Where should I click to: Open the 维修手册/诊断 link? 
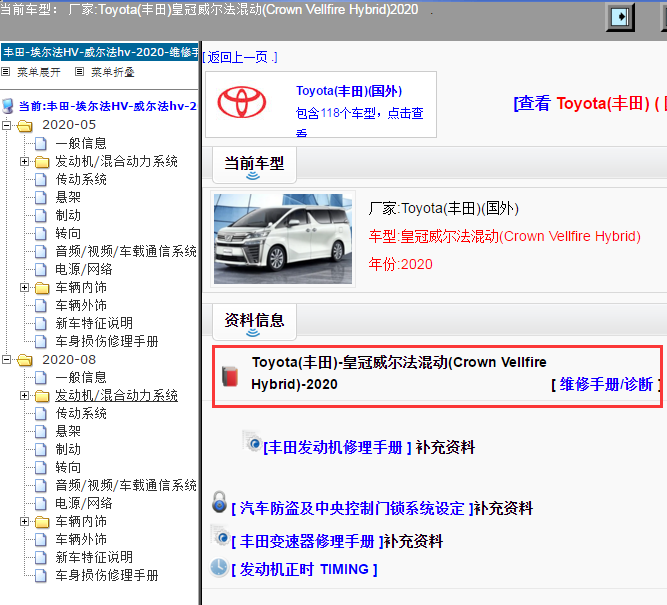coord(606,384)
